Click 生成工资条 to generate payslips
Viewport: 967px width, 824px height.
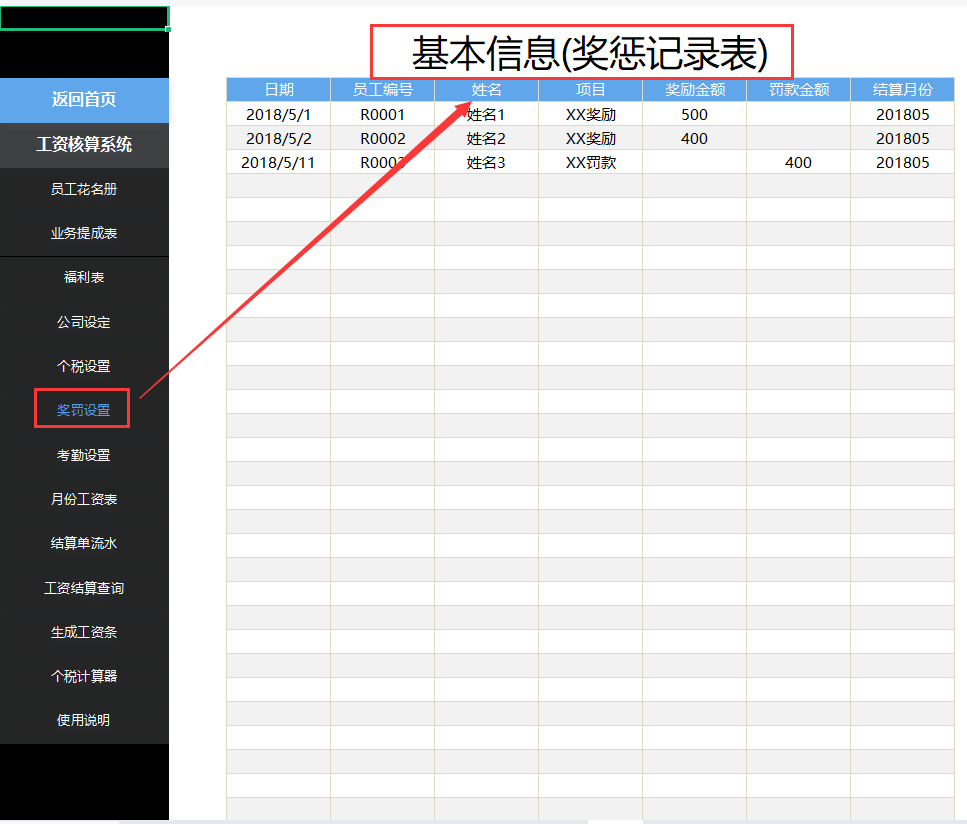coord(84,632)
